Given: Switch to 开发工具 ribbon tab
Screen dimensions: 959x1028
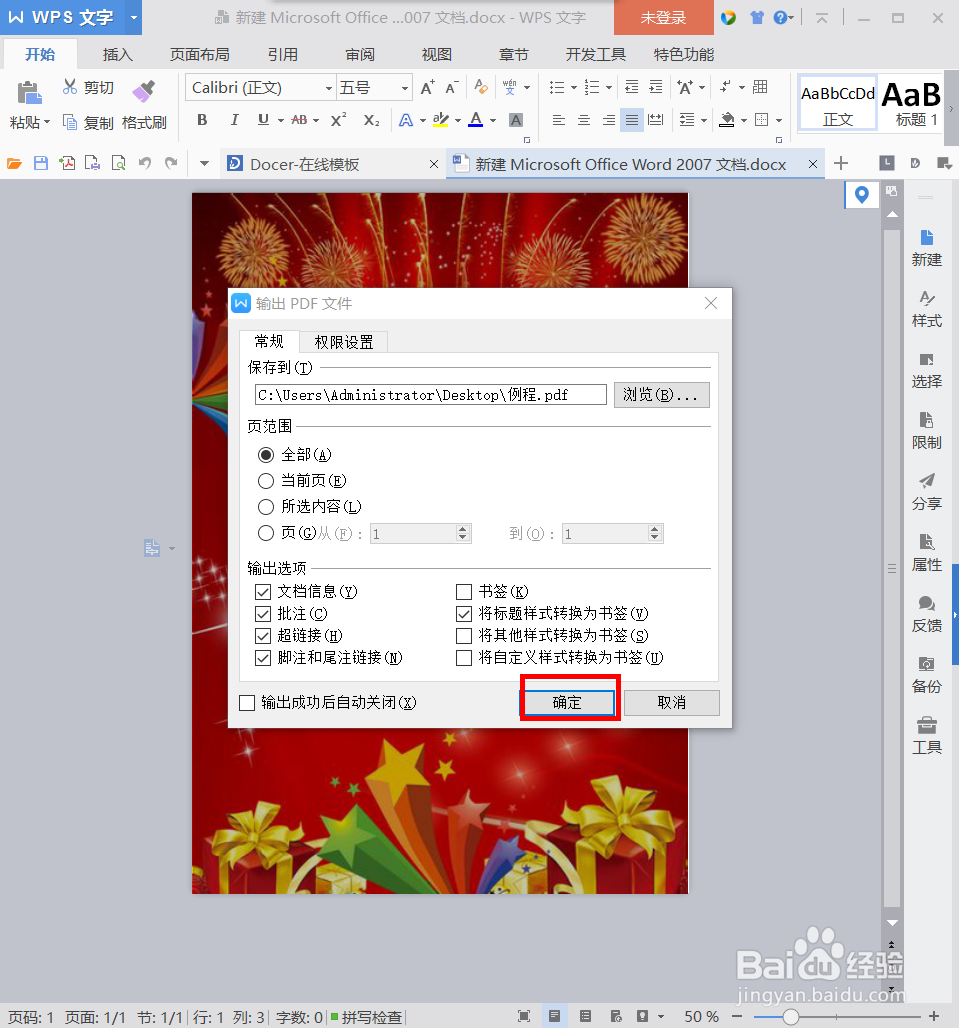Looking at the screenshot, I should [x=596, y=54].
